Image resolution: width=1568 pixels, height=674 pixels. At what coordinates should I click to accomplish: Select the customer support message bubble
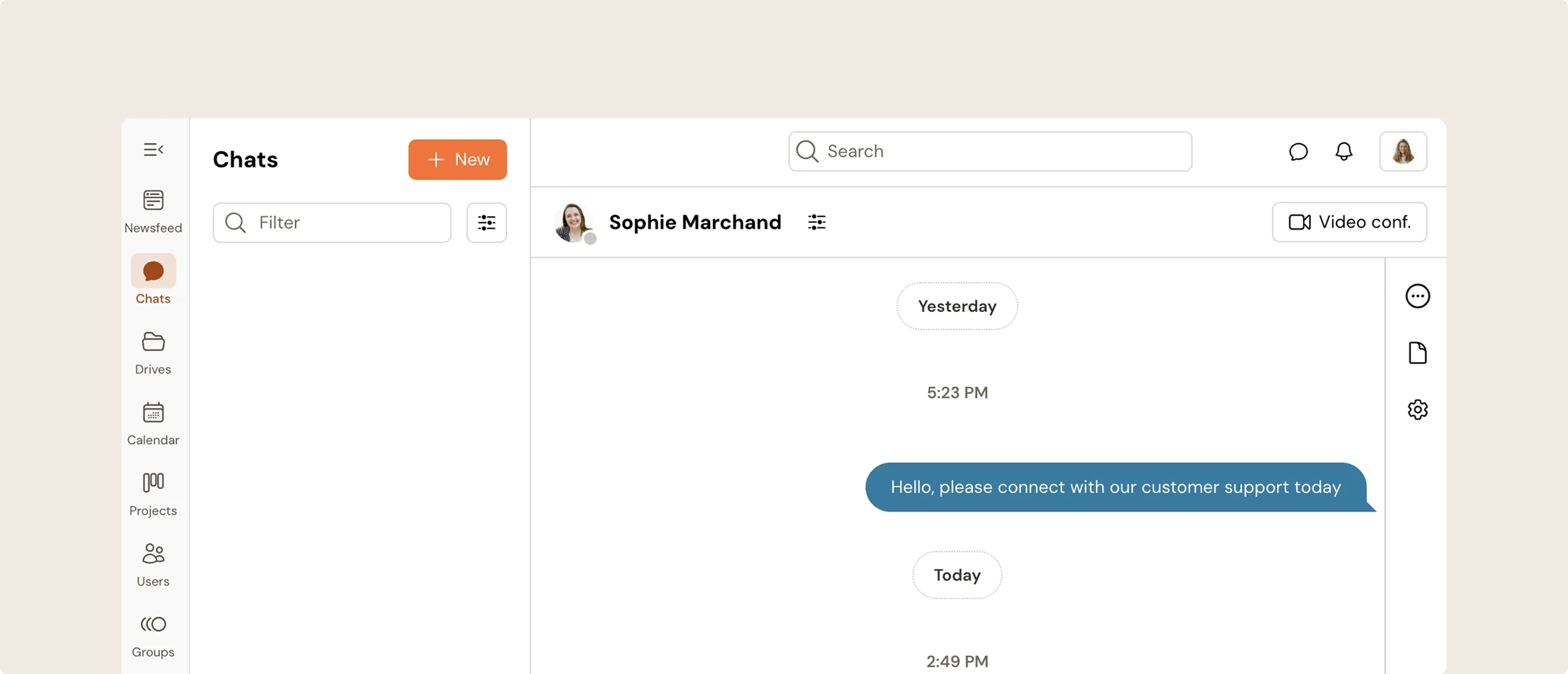coord(1116,487)
